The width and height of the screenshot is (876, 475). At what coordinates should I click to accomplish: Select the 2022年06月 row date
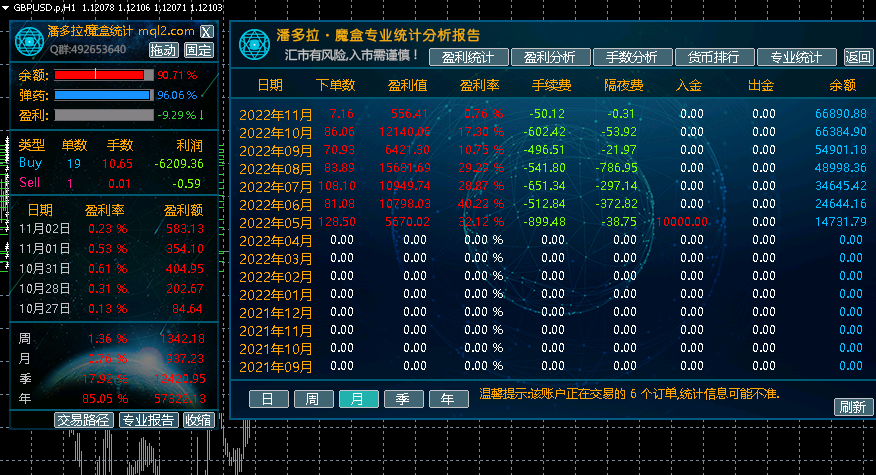coord(275,205)
